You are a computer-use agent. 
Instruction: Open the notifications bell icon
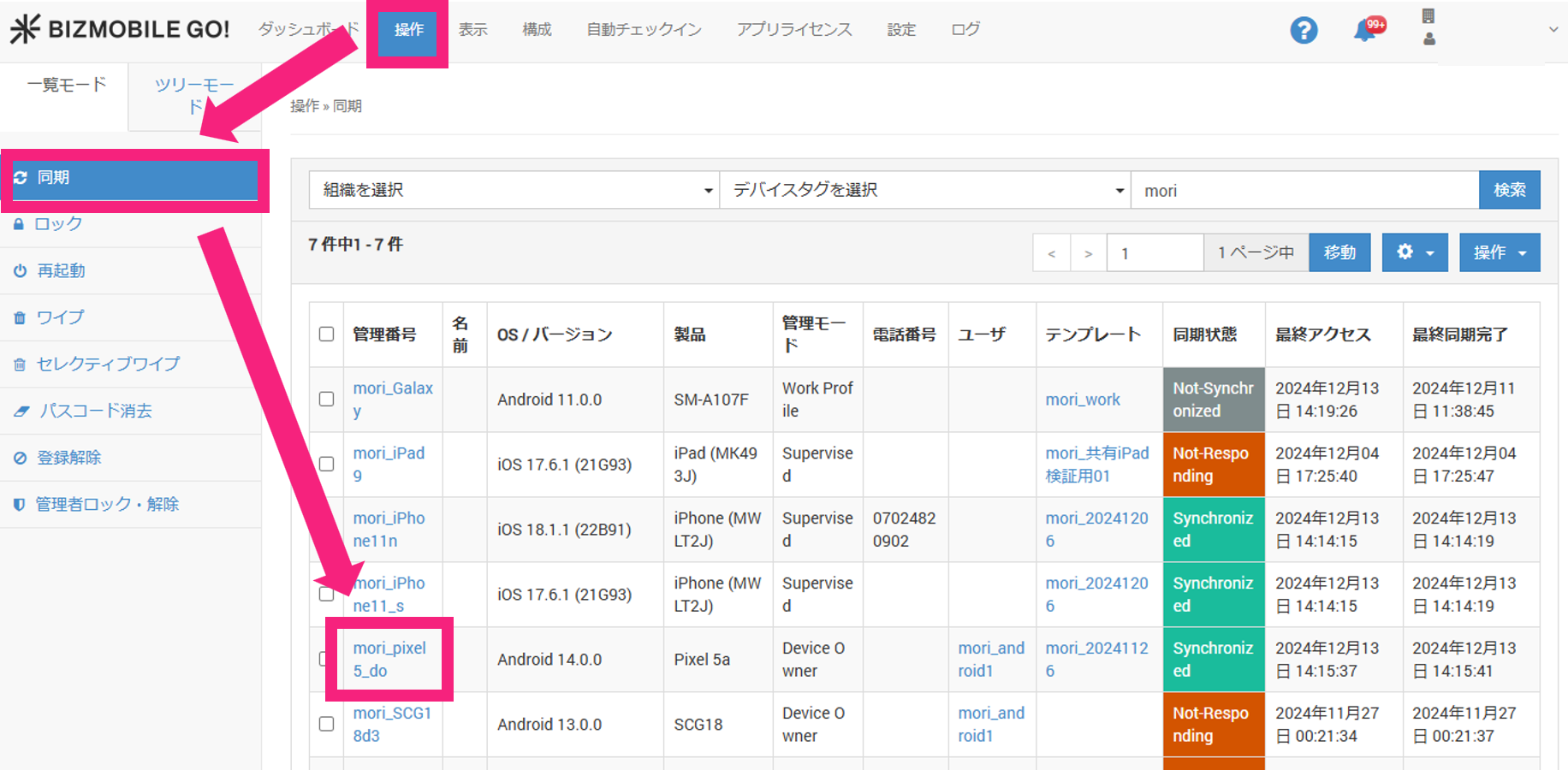(x=1364, y=32)
